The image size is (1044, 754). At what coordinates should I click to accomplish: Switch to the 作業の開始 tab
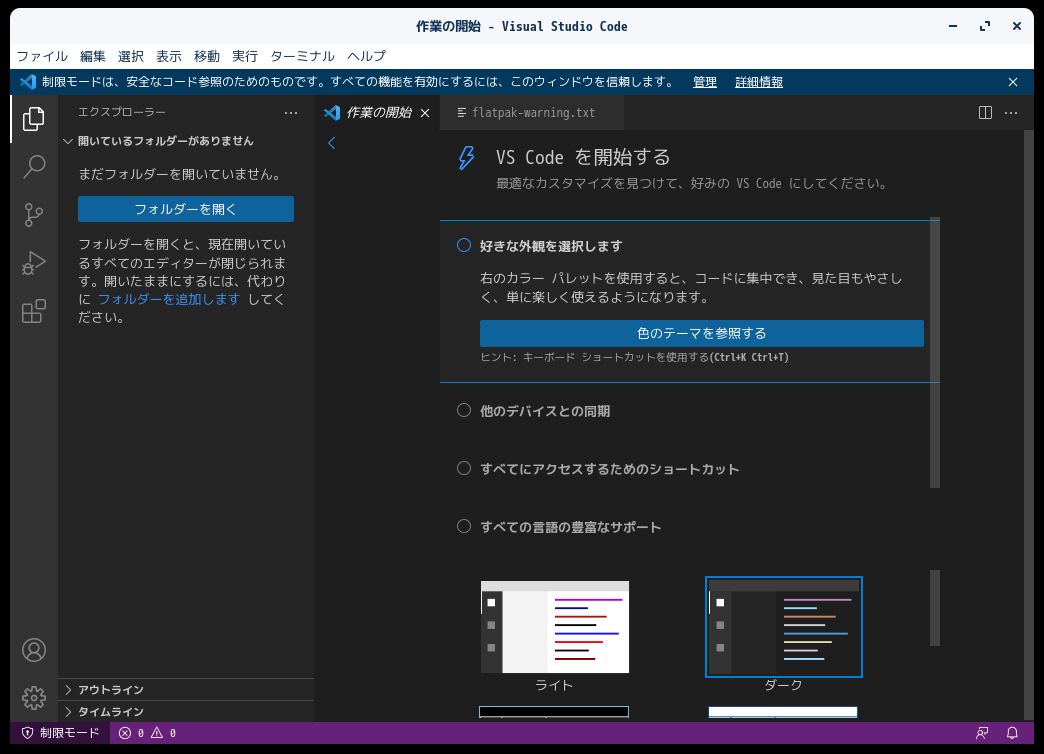(x=378, y=113)
